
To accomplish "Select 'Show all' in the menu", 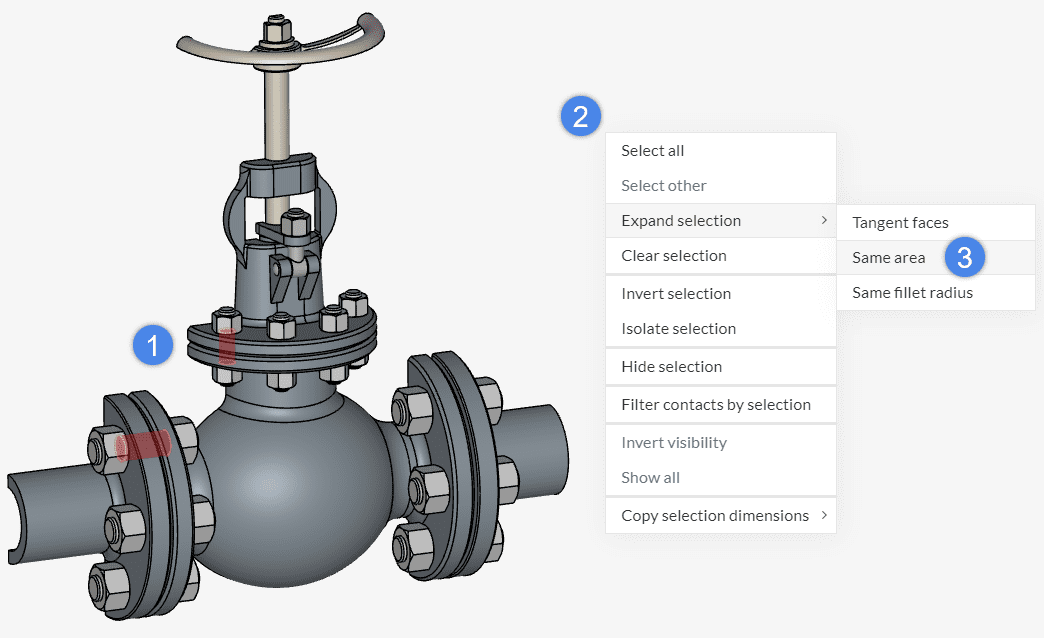I will (650, 478).
